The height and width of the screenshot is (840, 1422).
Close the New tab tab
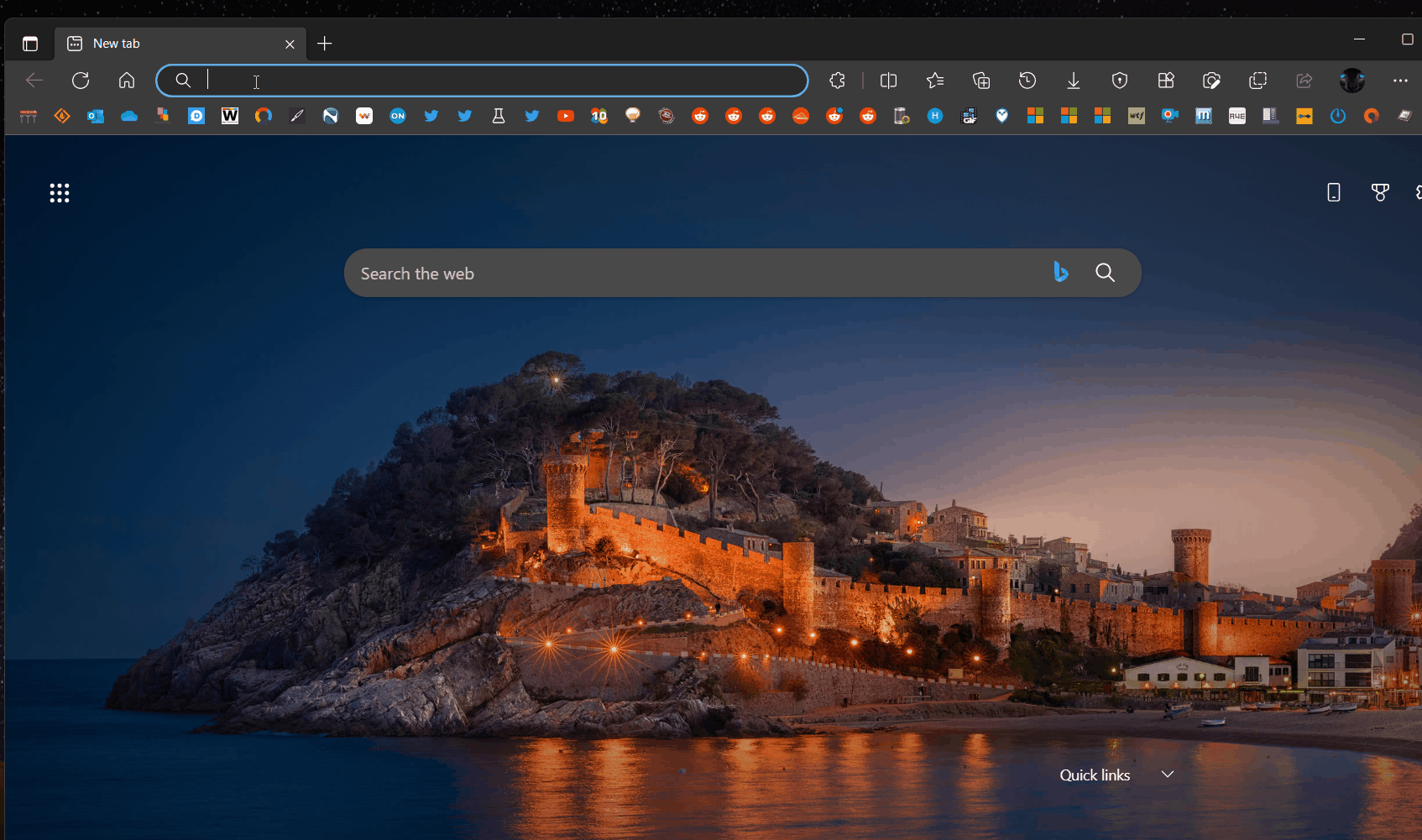[x=290, y=44]
